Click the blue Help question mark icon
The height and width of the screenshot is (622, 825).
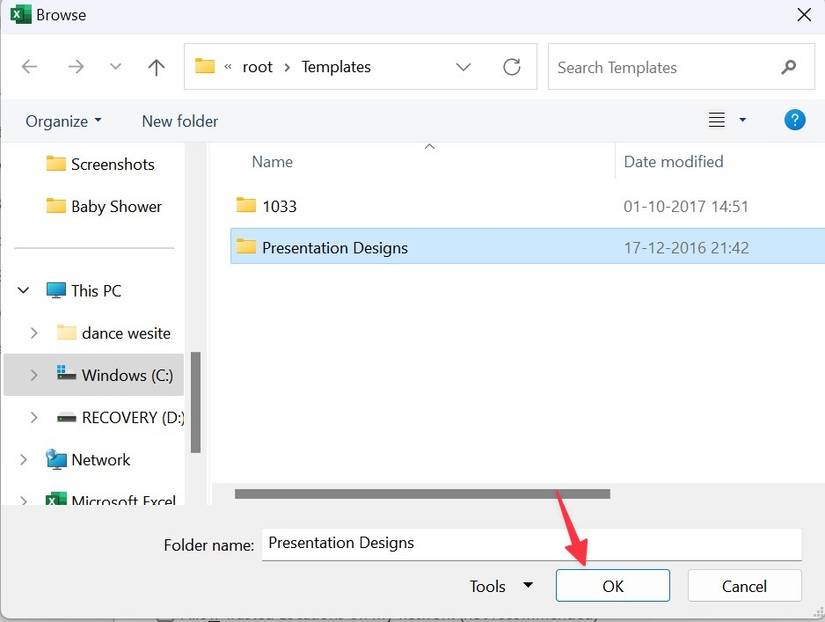(794, 119)
